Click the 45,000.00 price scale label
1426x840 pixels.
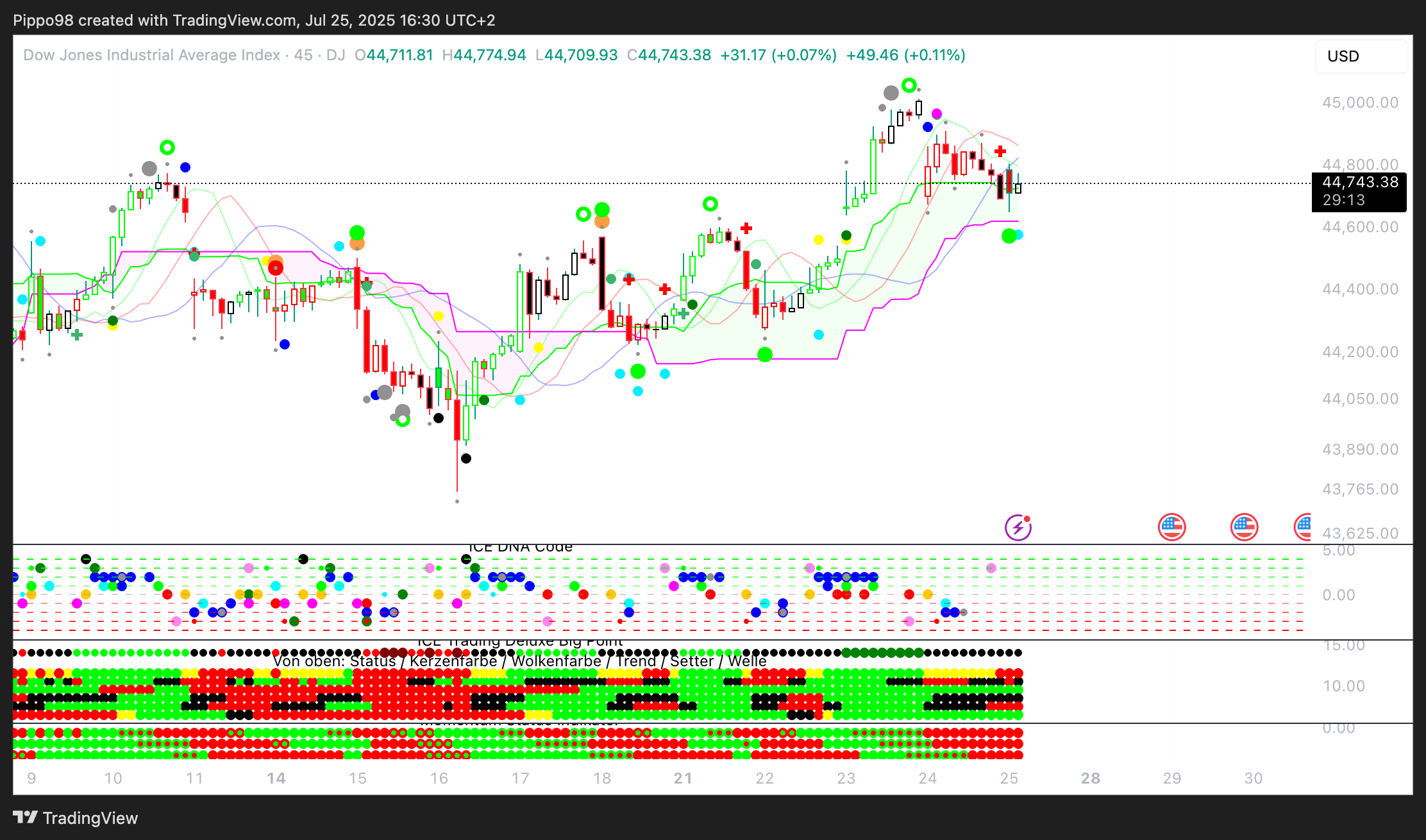[1360, 103]
